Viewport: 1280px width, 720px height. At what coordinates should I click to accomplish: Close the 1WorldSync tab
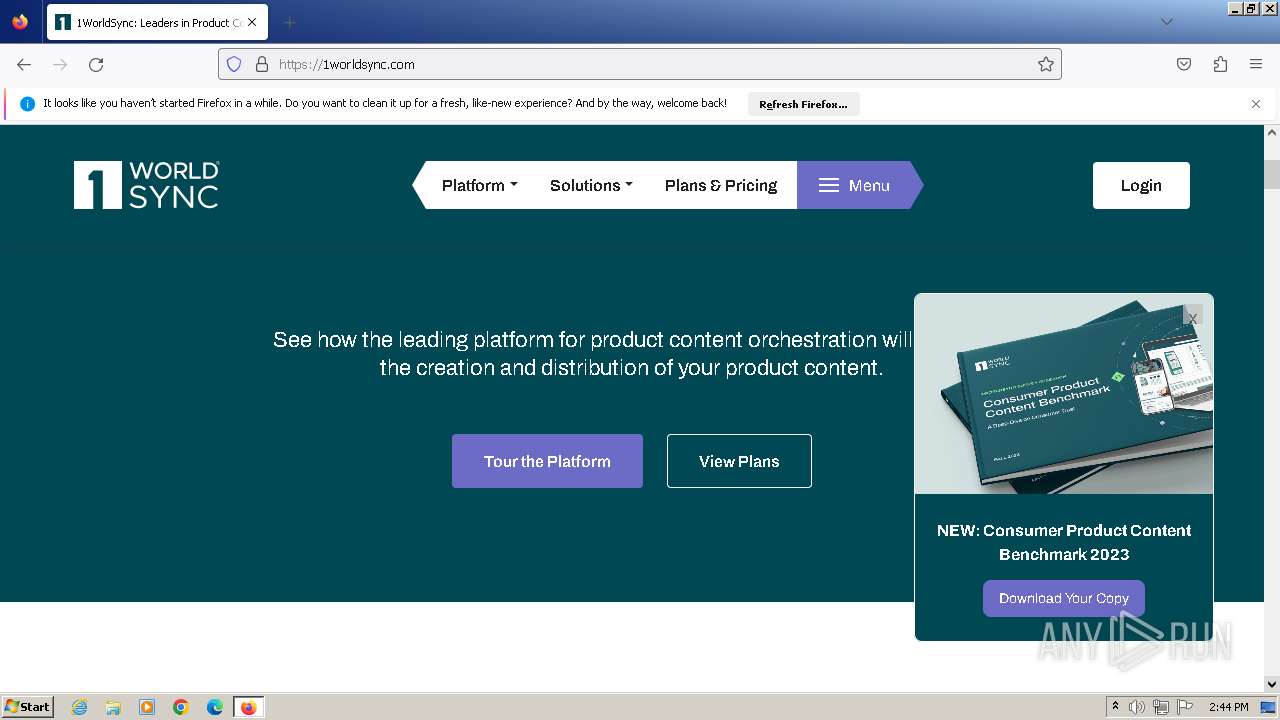[x=251, y=22]
